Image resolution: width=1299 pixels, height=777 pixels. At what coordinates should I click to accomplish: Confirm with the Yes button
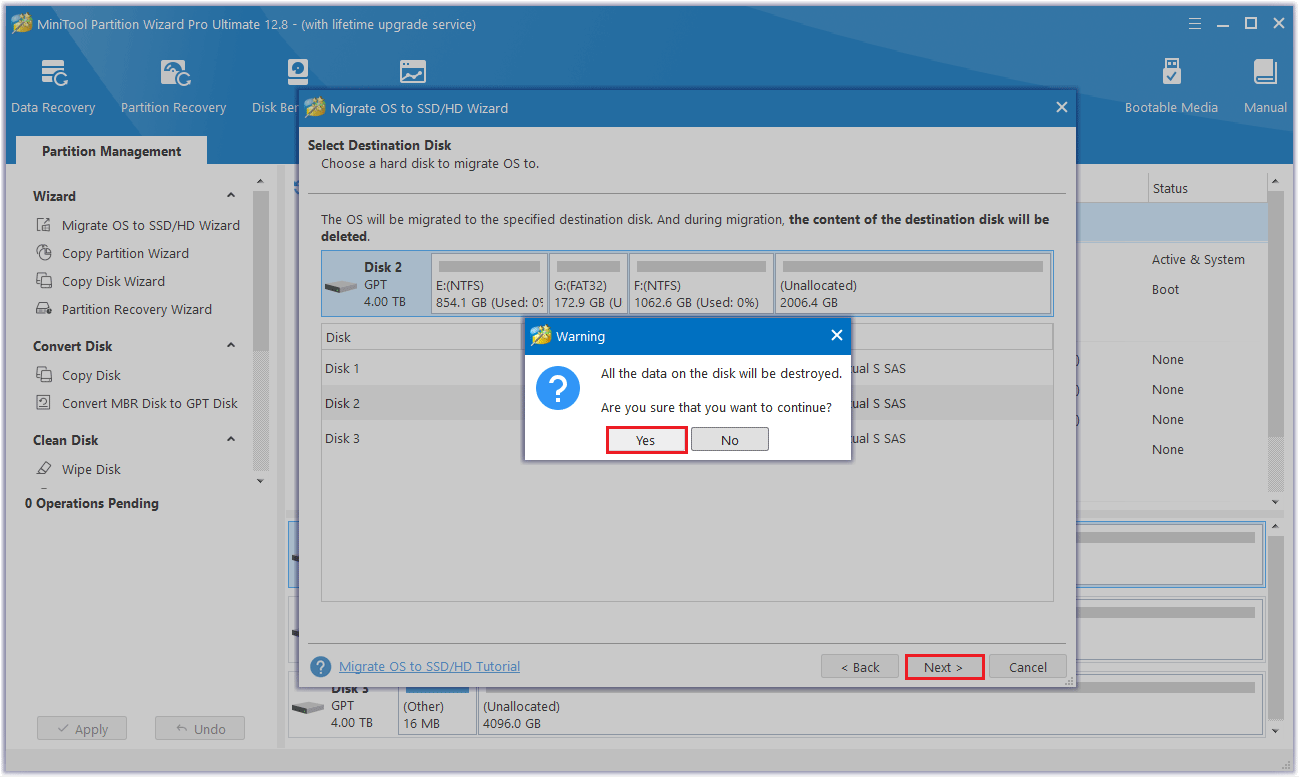pos(646,440)
